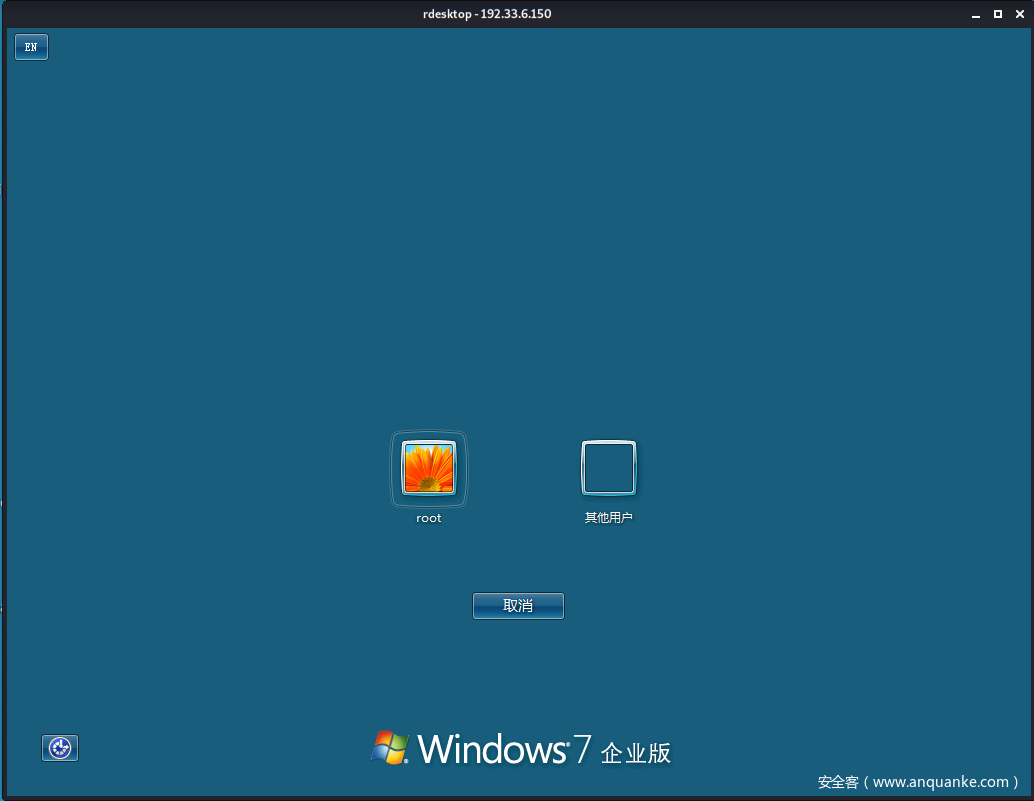Click empty title bar area left of title
This screenshot has height=801, width=1034.
click(200, 14)
